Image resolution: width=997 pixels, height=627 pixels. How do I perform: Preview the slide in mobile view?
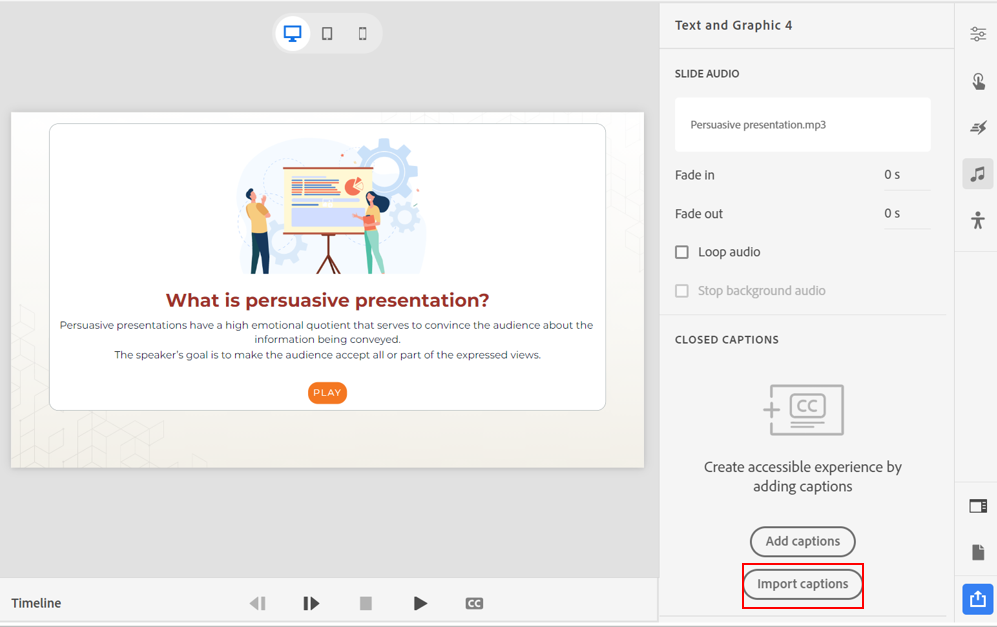[x=362, y=32]
